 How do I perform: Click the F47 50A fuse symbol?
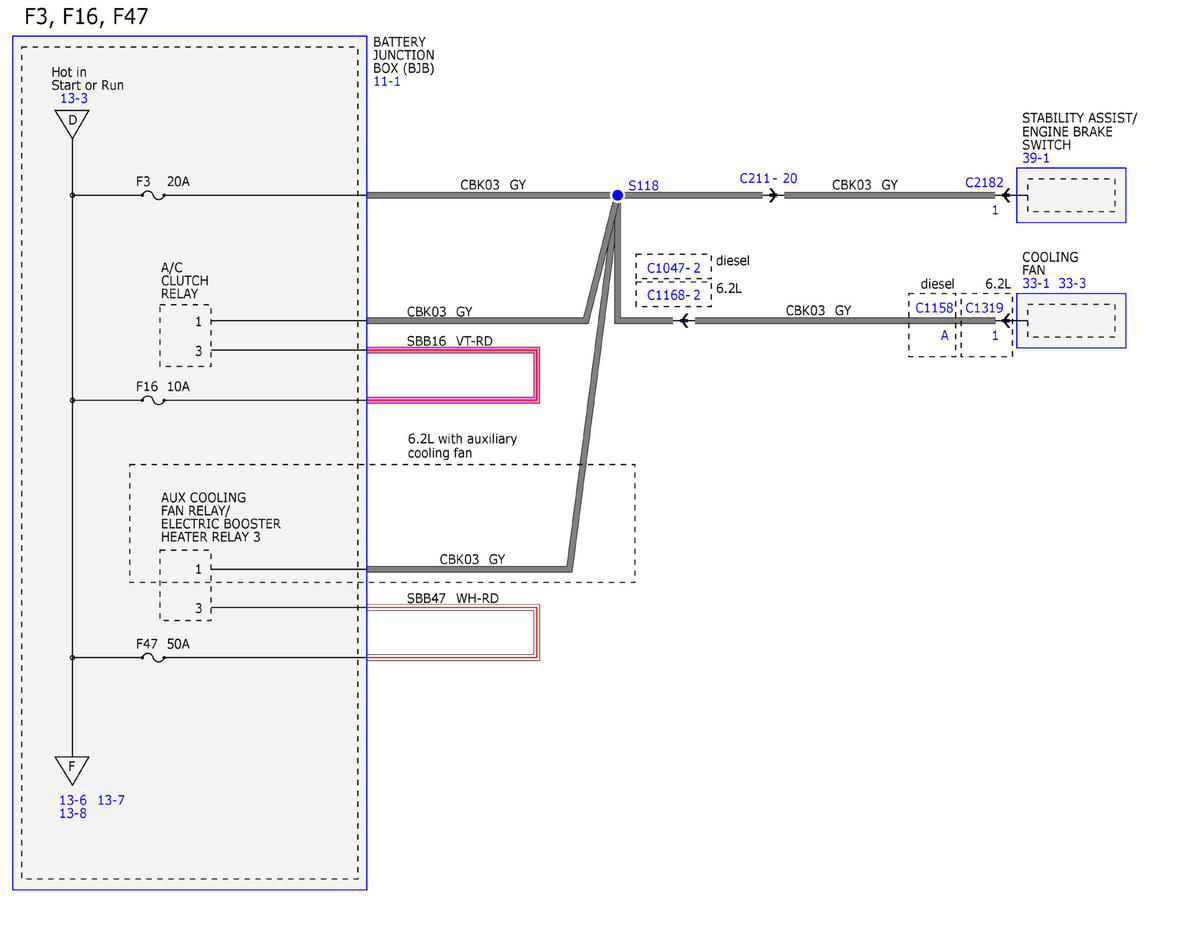(x=155, y=657)
